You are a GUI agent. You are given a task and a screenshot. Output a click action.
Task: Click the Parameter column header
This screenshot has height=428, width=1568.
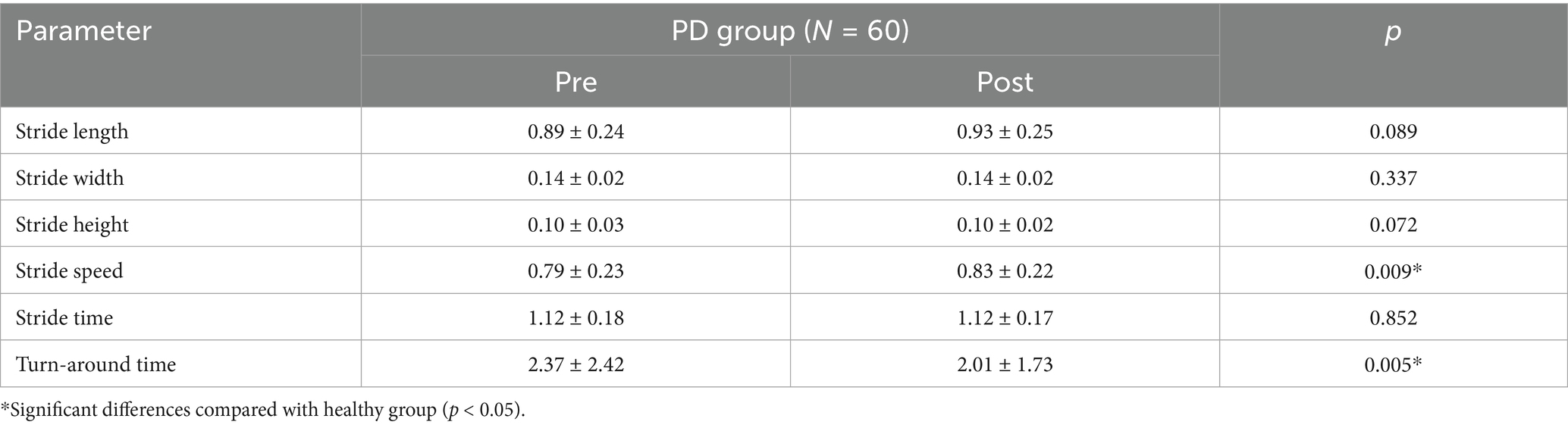click(x=83, y=32)
